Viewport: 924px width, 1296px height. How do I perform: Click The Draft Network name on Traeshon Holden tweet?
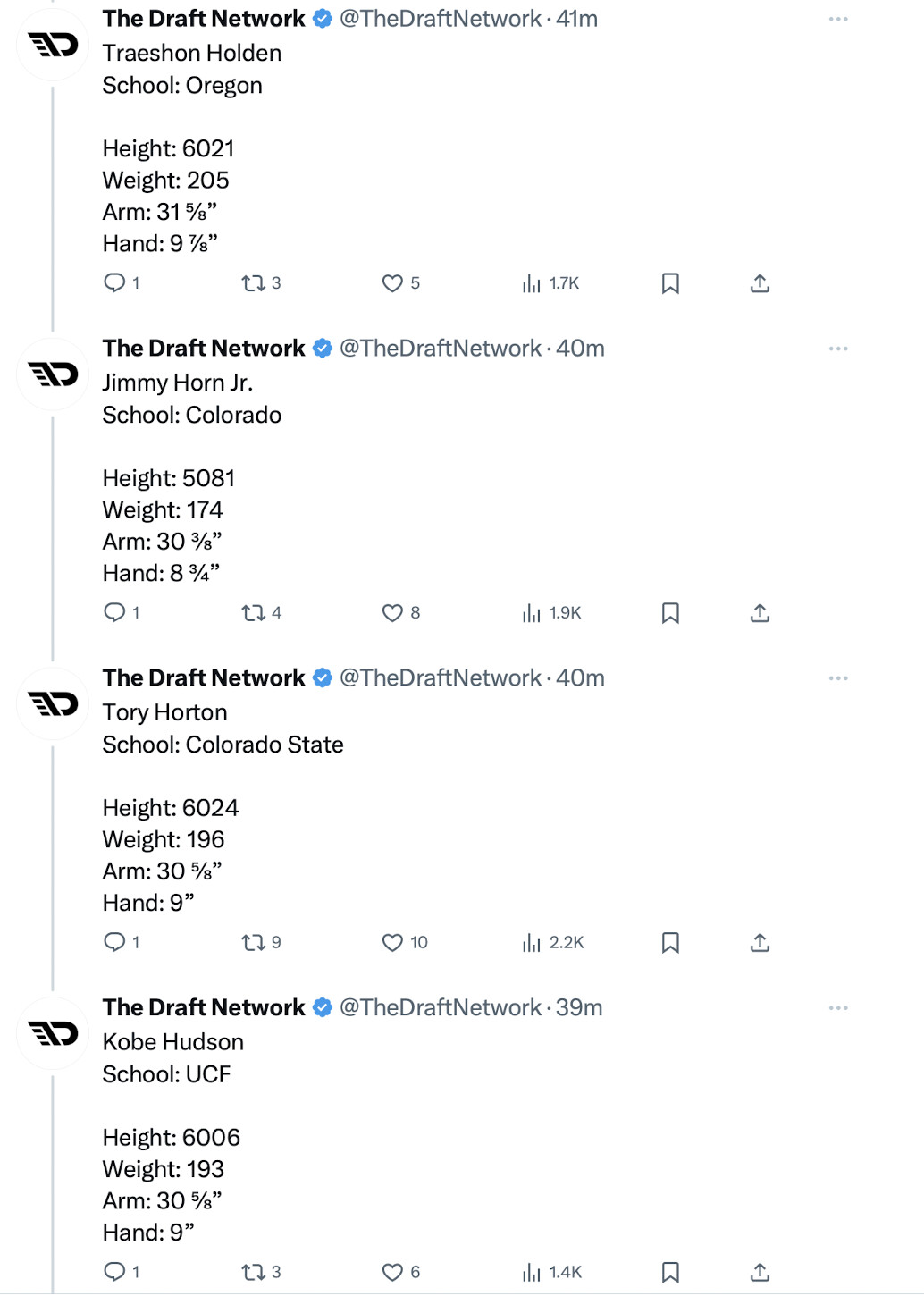coord(204,19)
